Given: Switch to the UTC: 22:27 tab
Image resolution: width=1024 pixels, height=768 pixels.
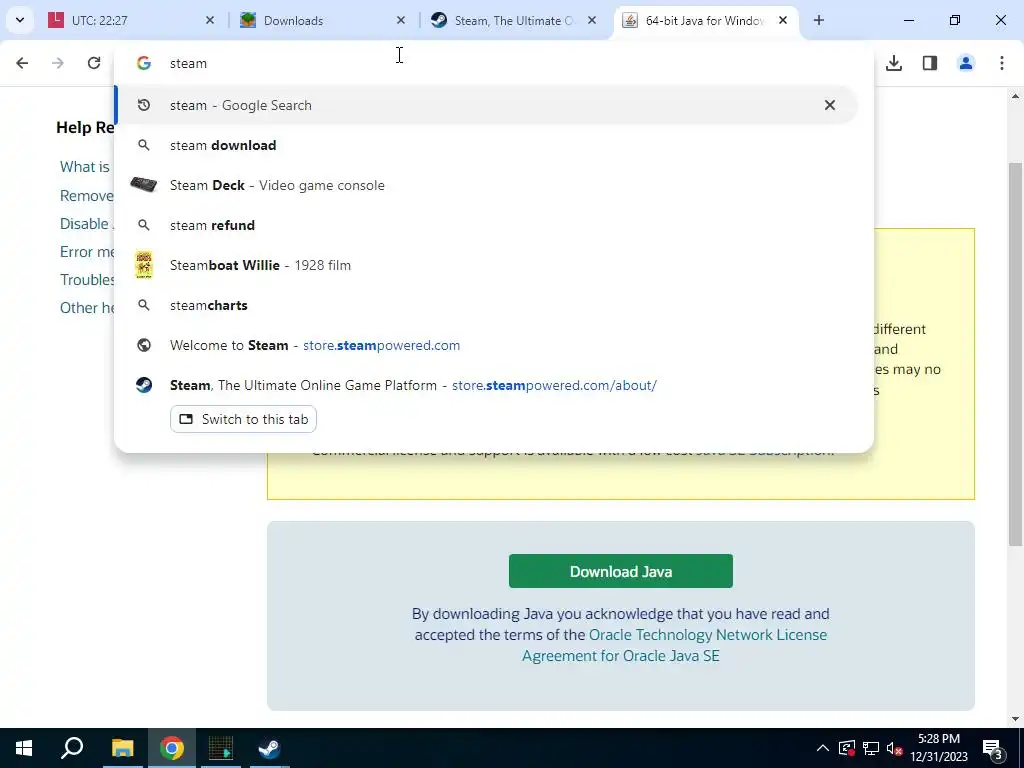Looking at the screenshot, I should [131, 21].
